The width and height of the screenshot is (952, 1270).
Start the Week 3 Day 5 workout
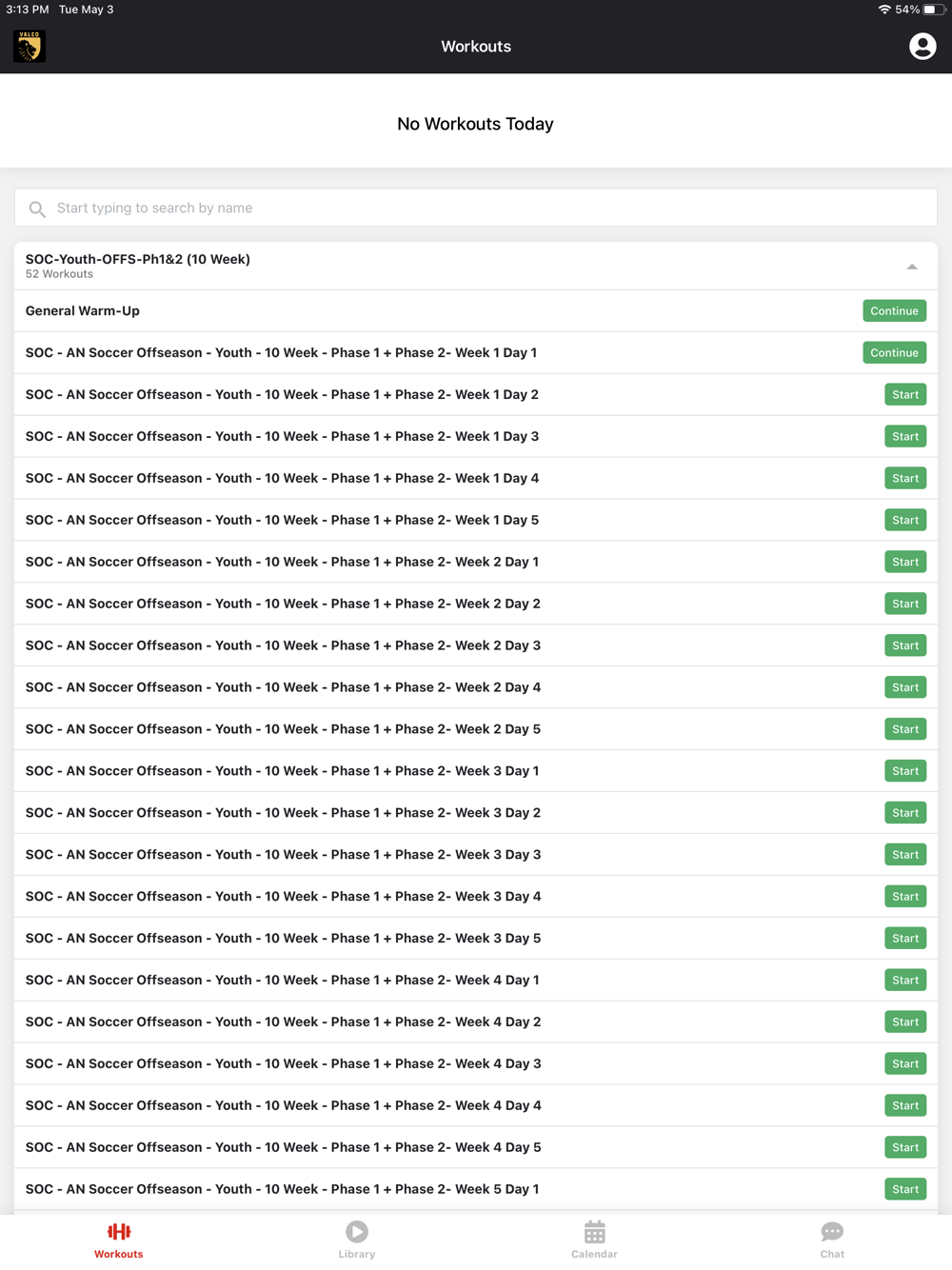pyautogui.click(x=905, y=939)
